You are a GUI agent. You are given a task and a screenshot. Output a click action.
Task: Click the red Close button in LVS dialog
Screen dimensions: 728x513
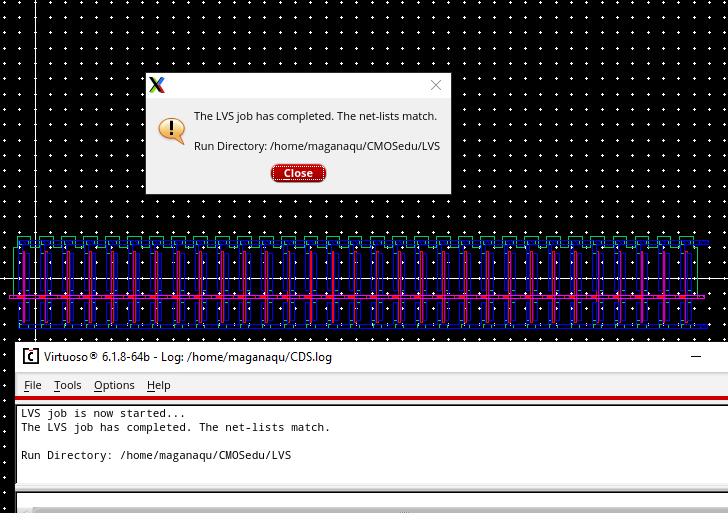click(x=298, y=173)
